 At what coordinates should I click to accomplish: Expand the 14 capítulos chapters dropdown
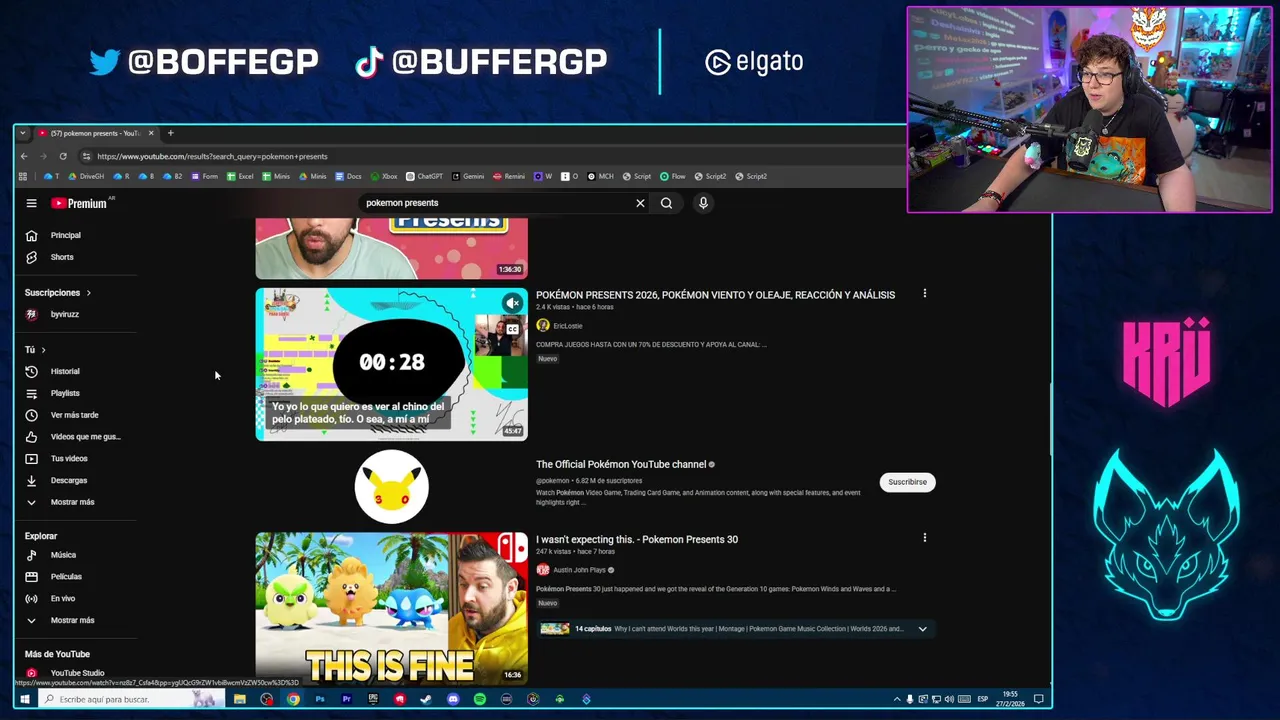point(922,629)
